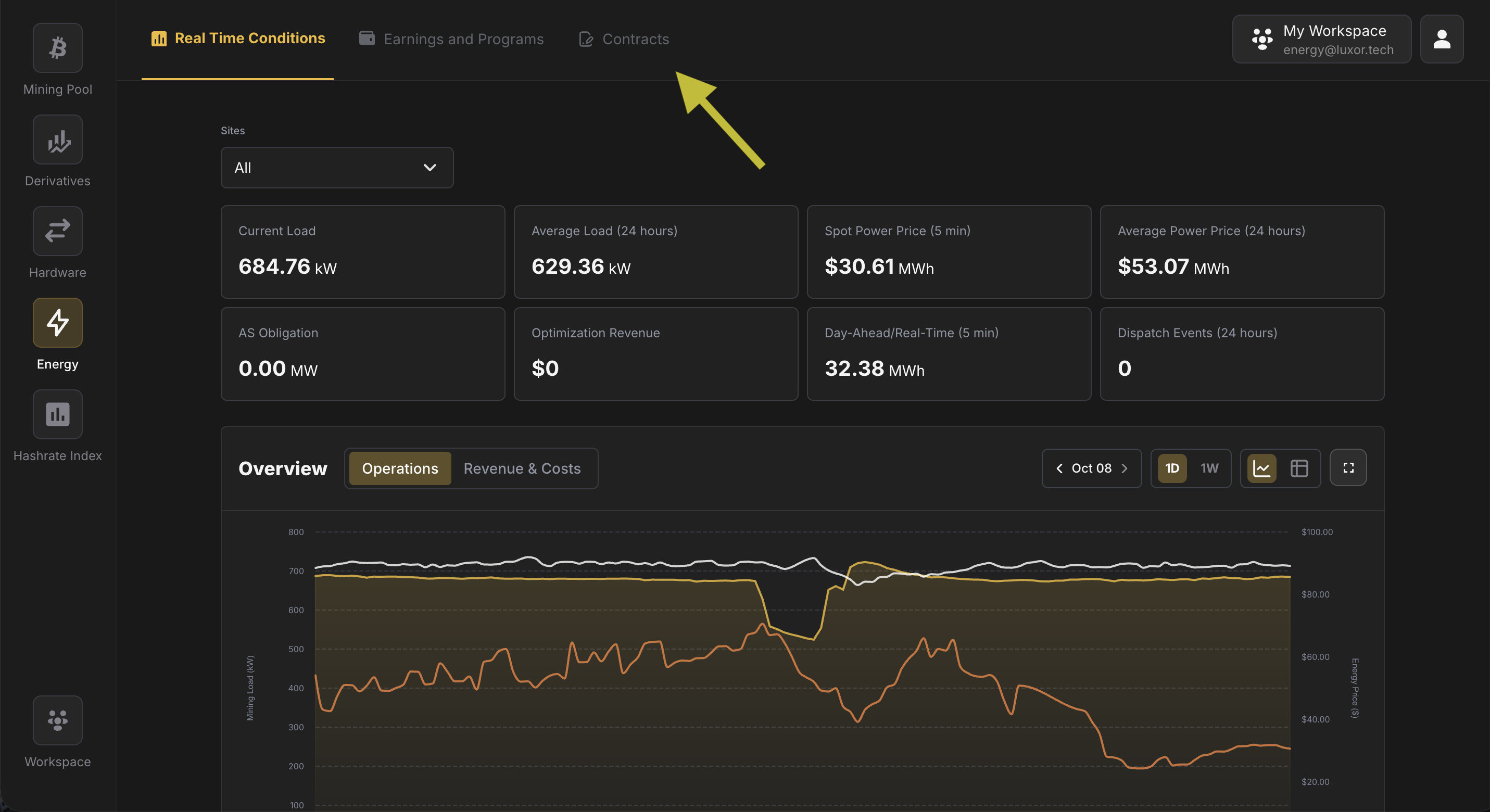Click the Oct 08 date label
The width and height of the screenshot is (1490, 812).
[1092, 468]
